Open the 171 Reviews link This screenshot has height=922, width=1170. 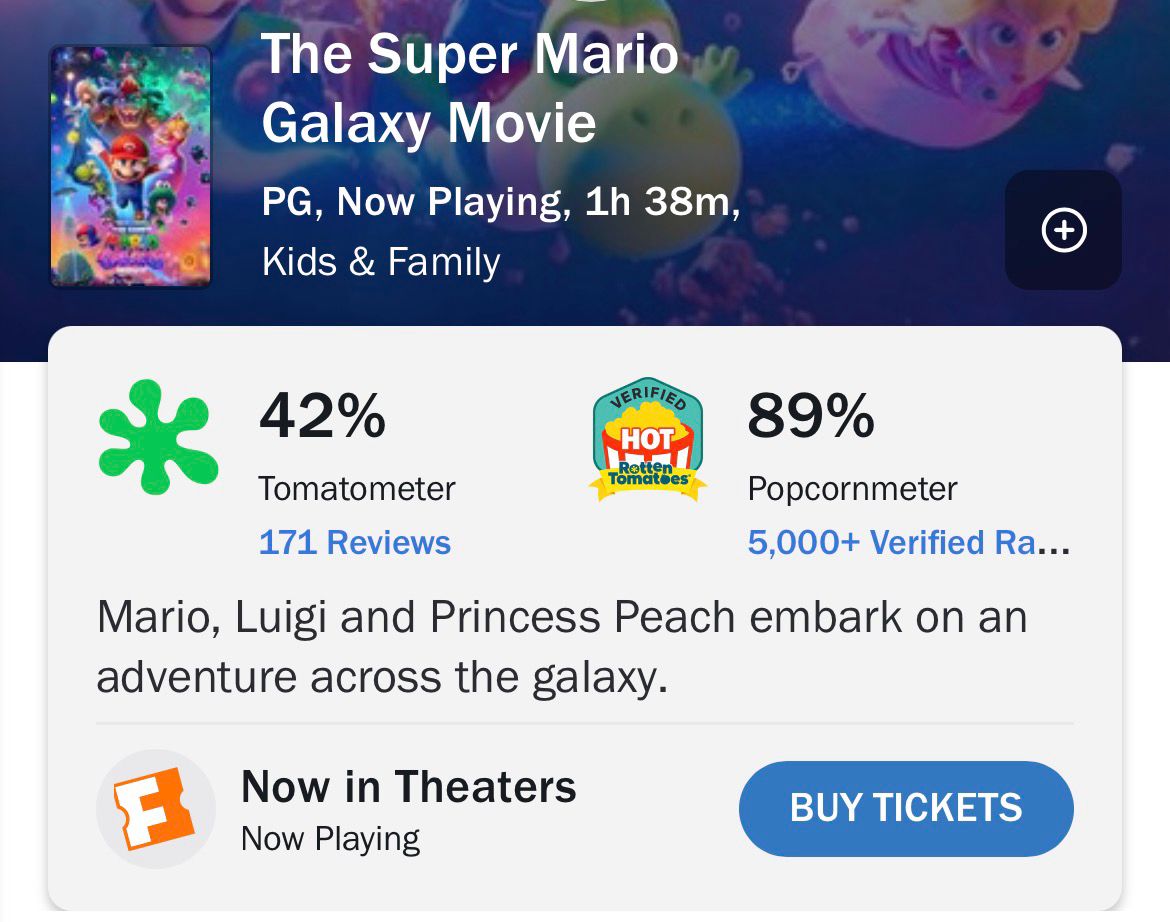pyautogui.click(x=354, y=543)
